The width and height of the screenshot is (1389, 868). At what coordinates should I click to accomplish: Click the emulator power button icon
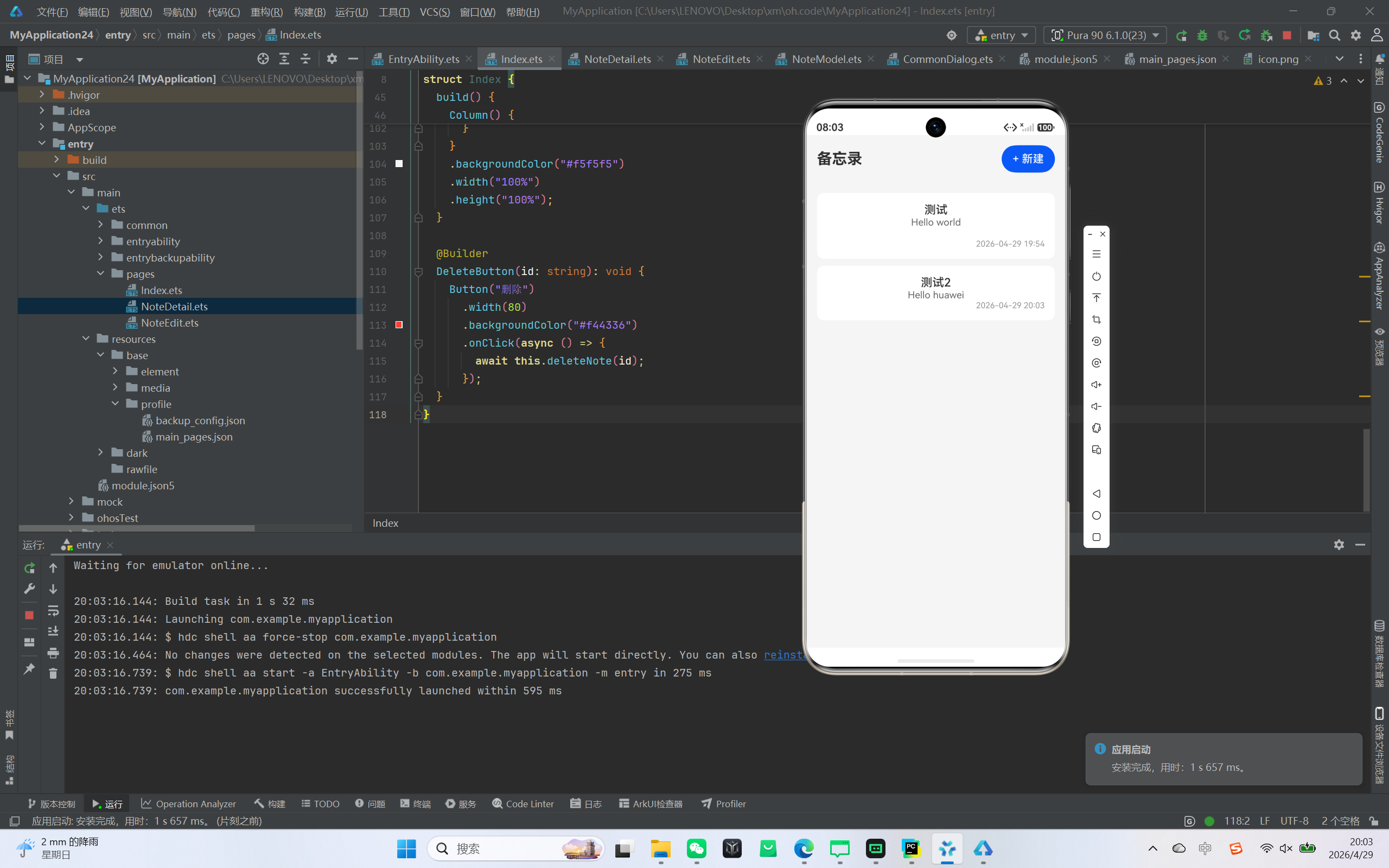click(1096, 276)
